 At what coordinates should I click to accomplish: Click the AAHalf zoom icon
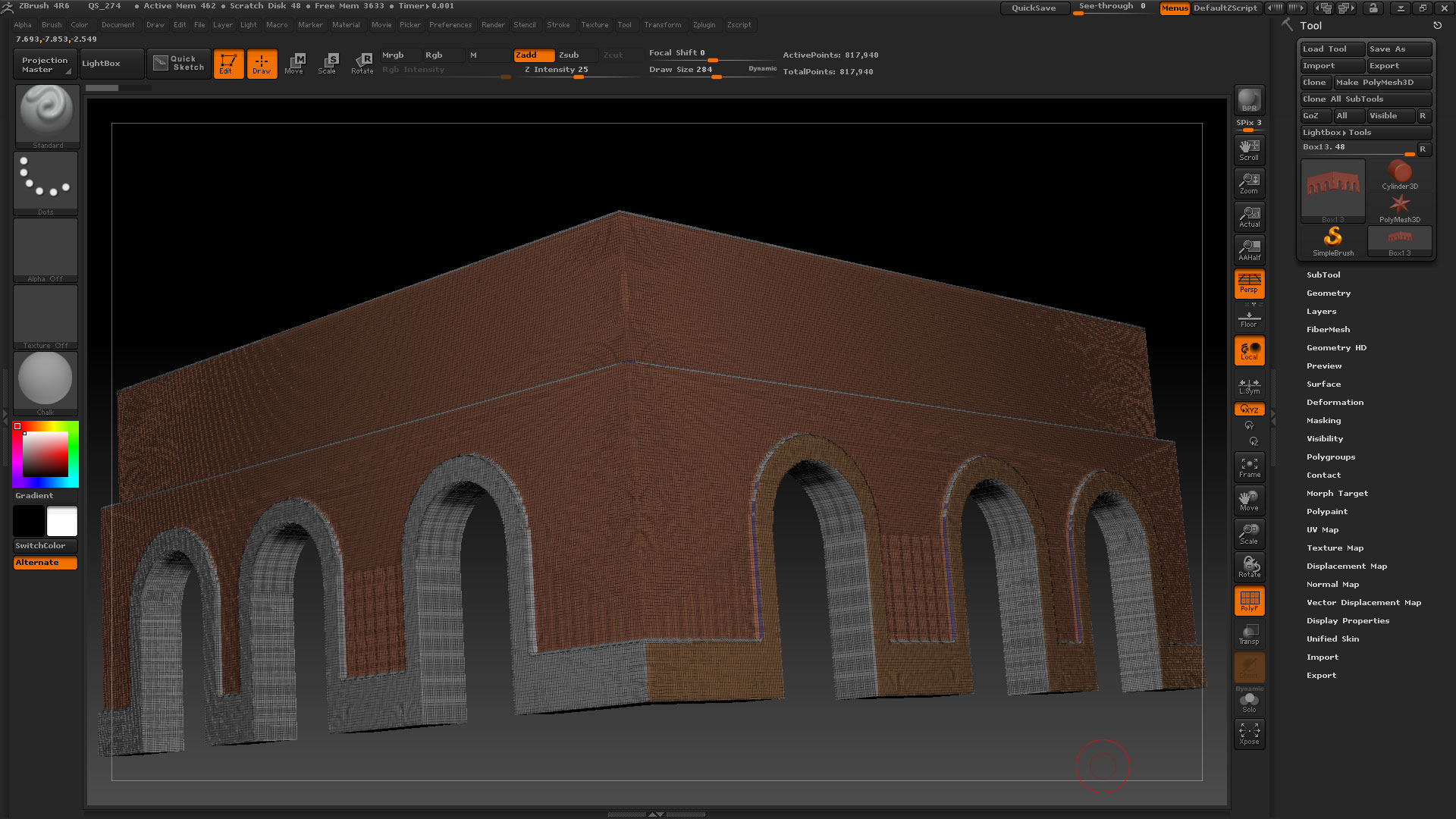coord(1249,249)
